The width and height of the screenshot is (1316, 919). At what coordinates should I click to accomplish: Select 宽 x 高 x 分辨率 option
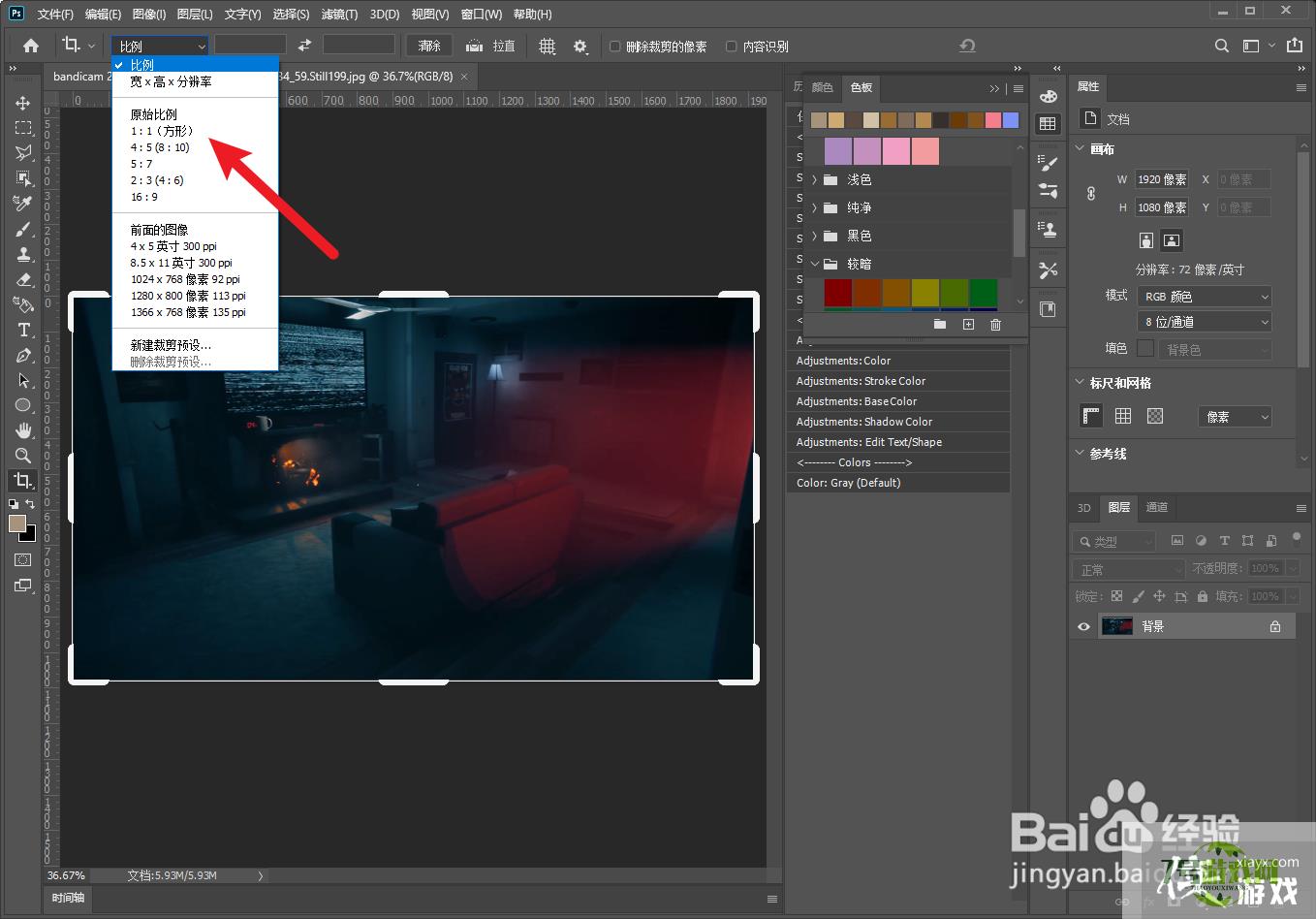[171, 81]
